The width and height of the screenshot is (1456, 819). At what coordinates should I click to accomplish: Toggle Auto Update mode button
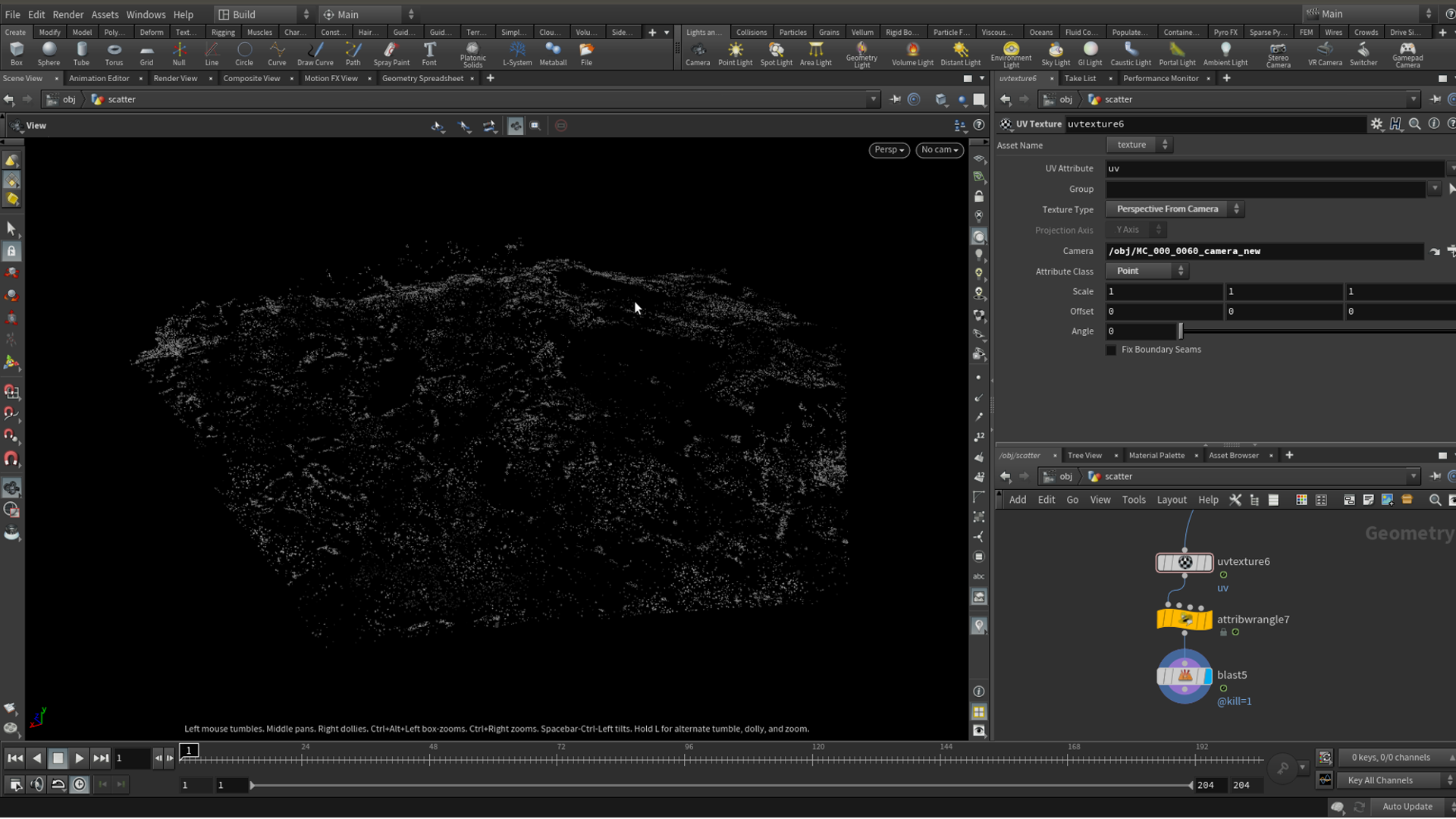click(1407, 806)
